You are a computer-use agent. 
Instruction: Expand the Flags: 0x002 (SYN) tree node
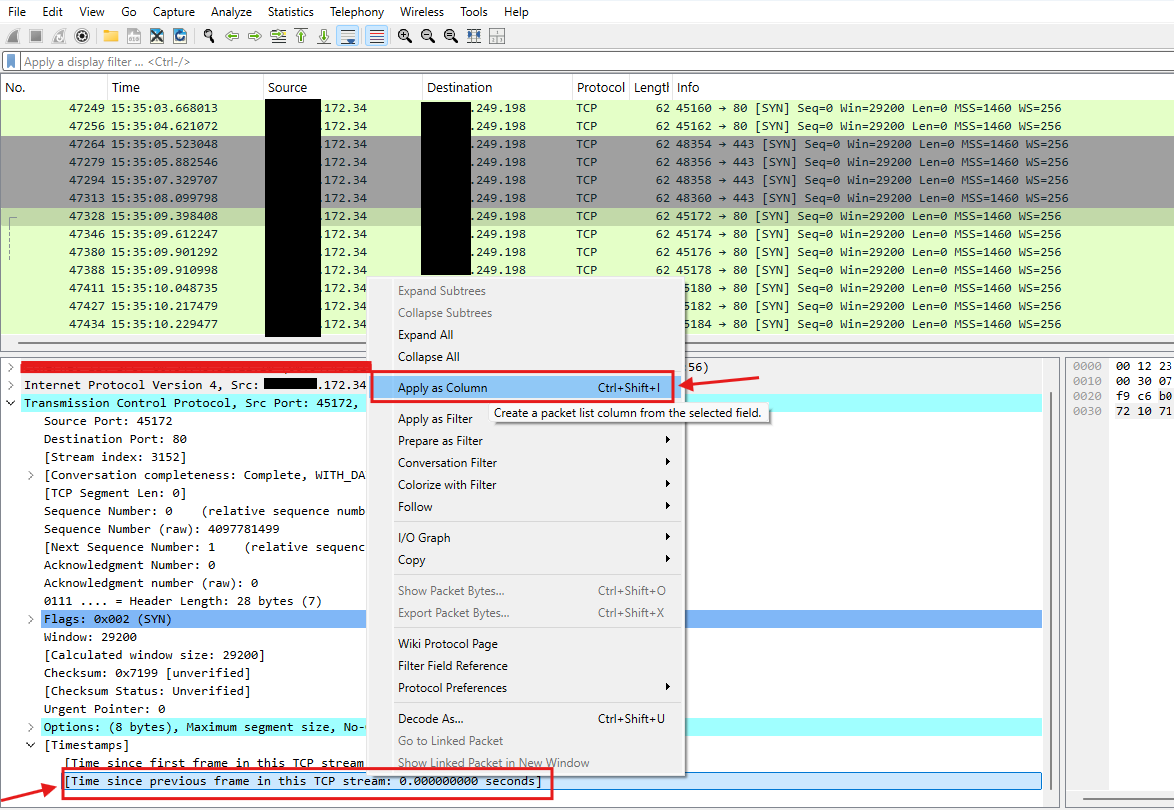[31, 619]
